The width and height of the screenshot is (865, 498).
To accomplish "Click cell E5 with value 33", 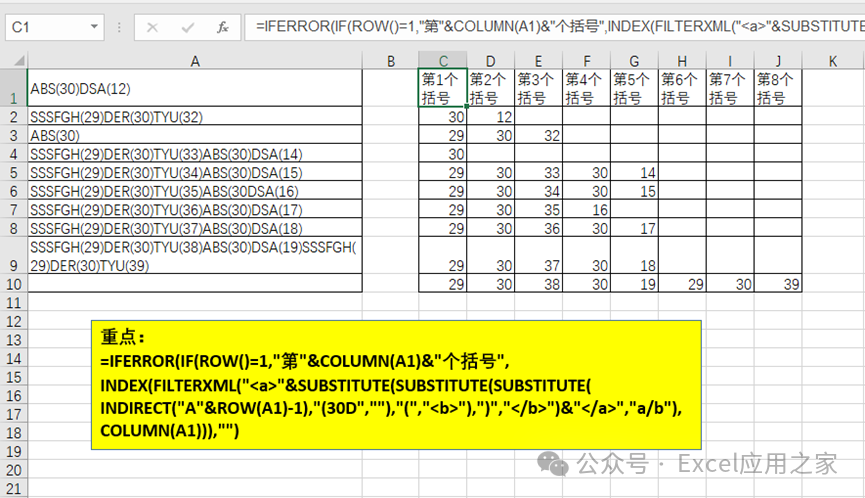I will pos(538,173).
